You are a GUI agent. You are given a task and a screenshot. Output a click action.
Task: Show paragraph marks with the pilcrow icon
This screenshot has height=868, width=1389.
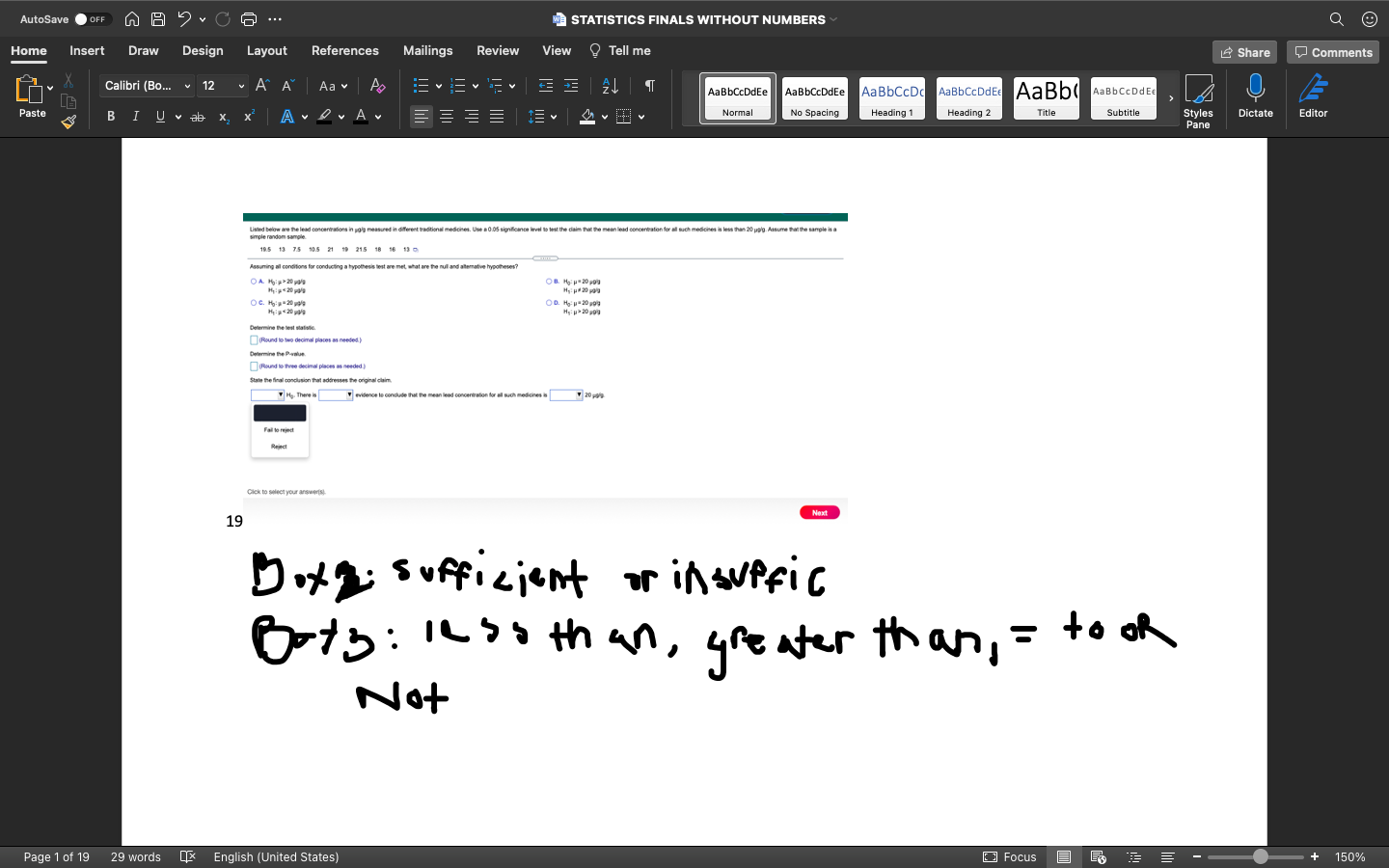coord(649,86)
